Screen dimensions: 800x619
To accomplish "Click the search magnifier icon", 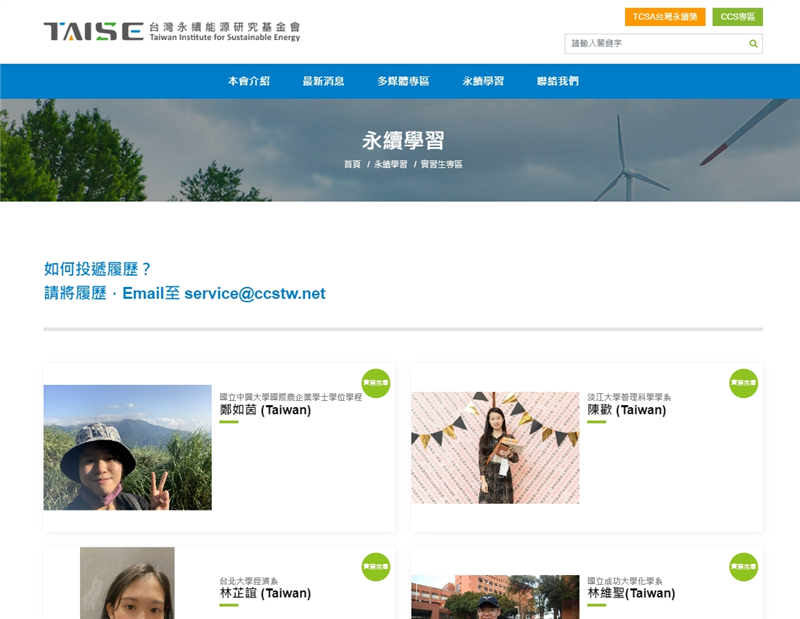I will coord(753,44).
